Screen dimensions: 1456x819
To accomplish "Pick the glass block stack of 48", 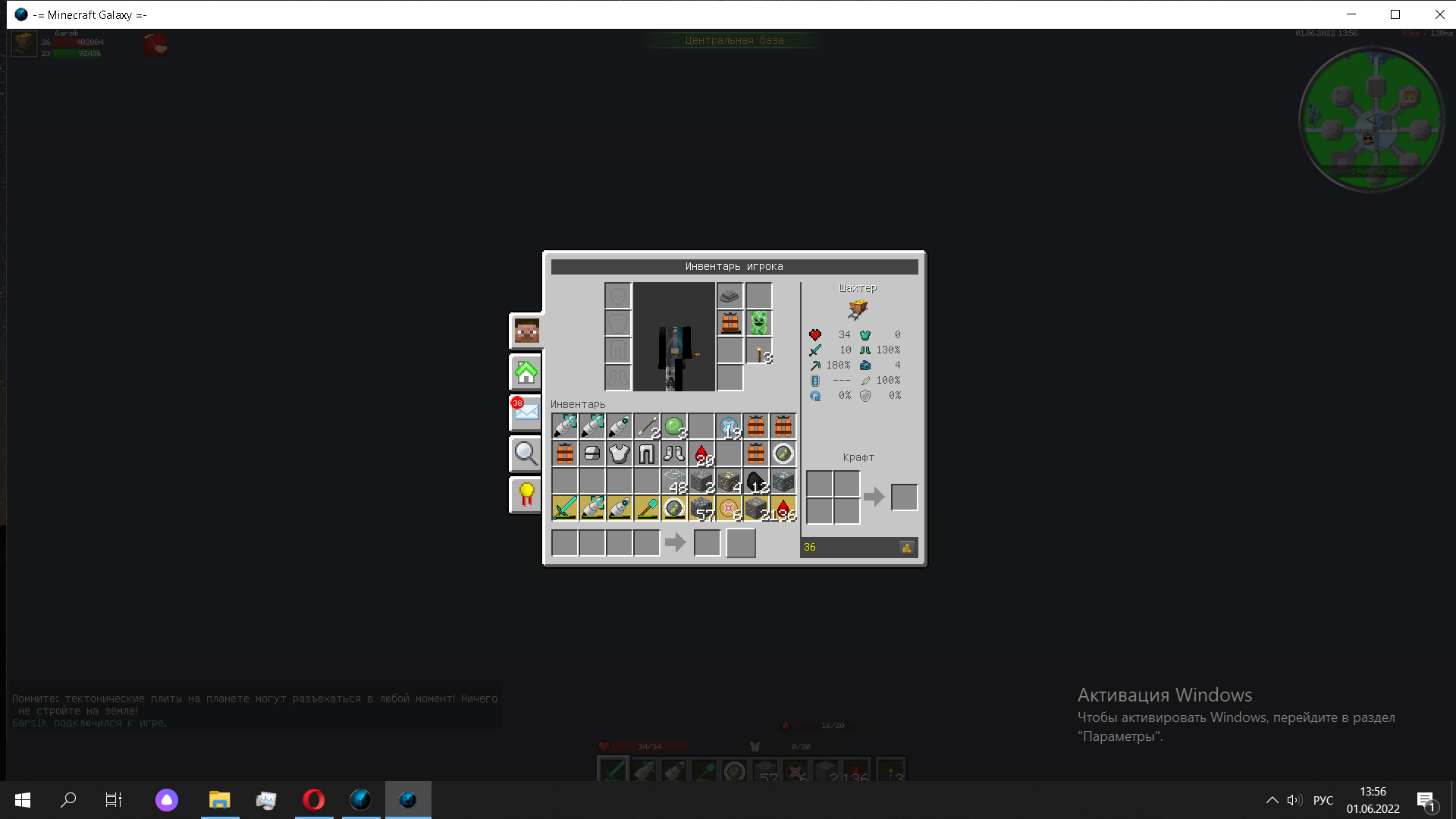I will coord(674,481).
